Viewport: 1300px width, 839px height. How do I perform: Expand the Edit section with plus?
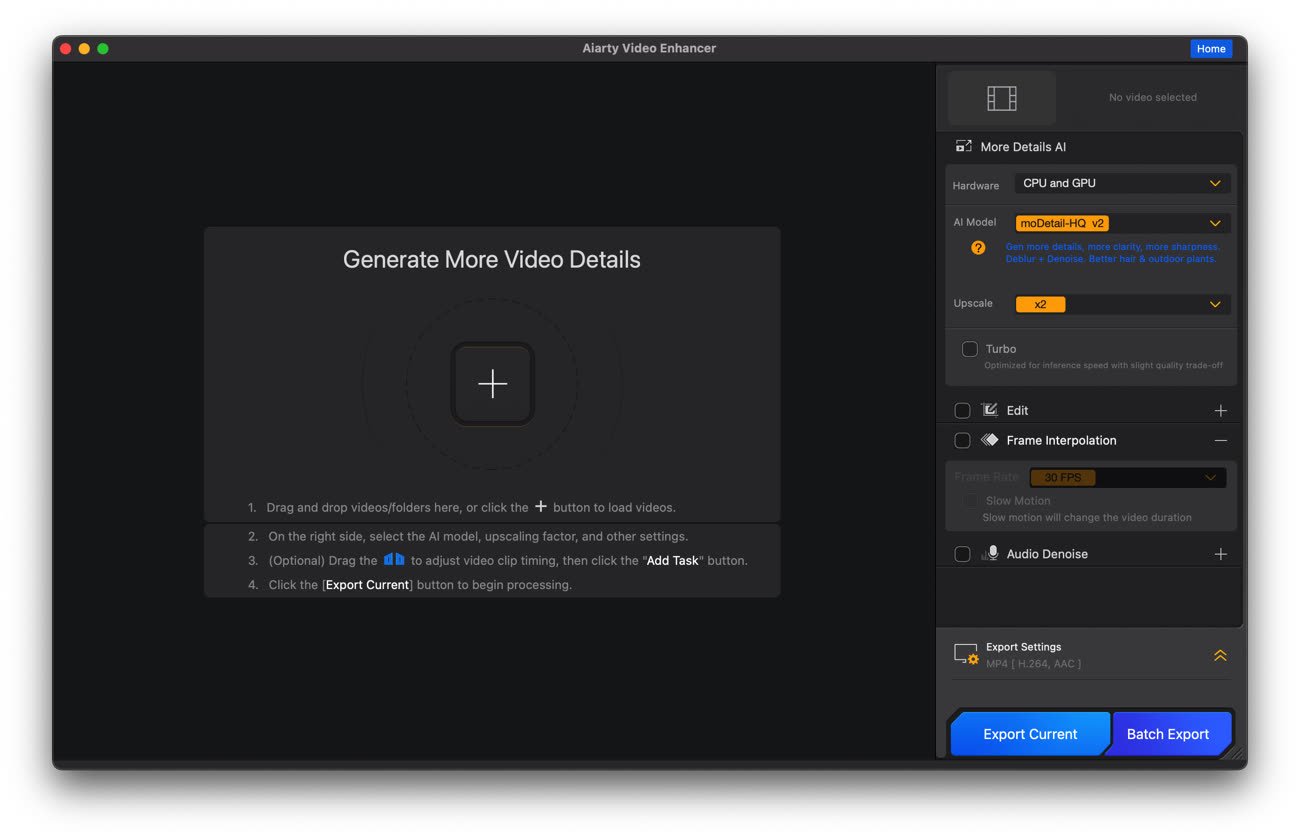[x=1220, y=410]
